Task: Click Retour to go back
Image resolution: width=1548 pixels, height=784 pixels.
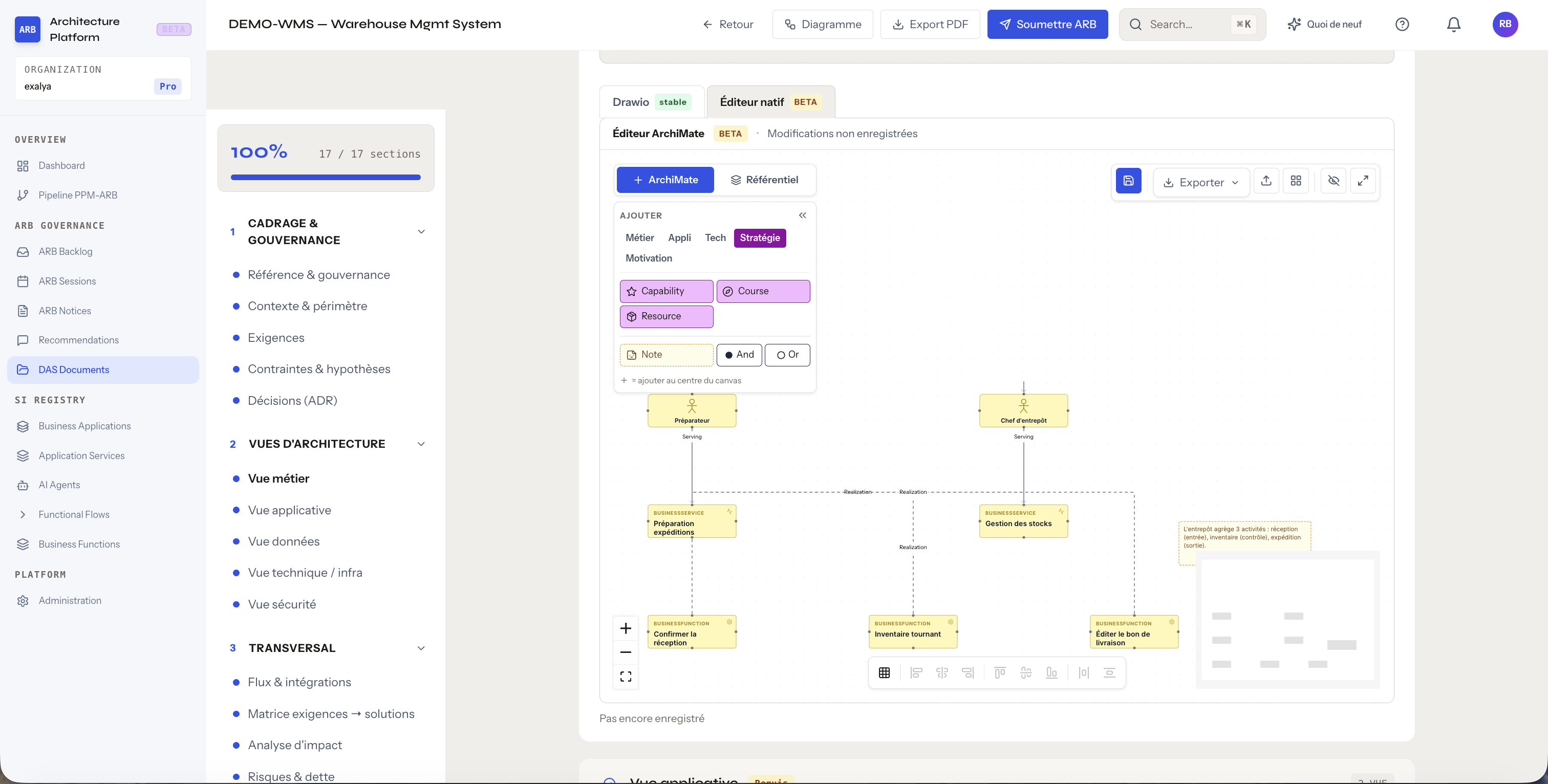Action: 728,25
